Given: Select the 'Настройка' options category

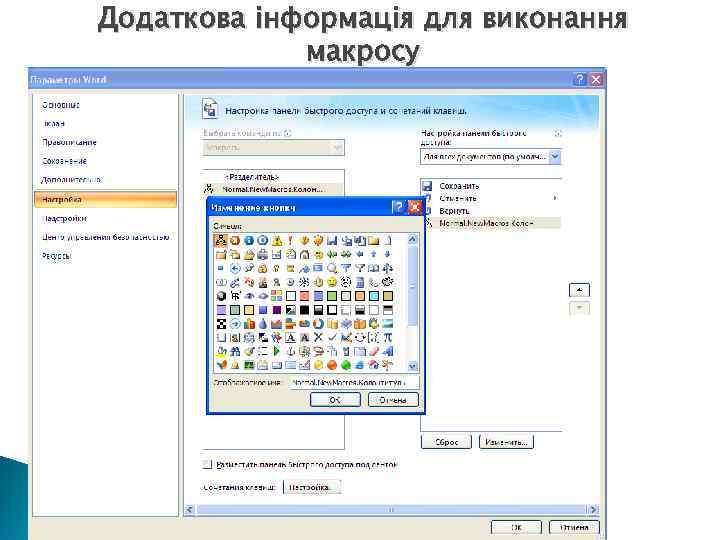Looking at the screenshot, I should 105,199.
